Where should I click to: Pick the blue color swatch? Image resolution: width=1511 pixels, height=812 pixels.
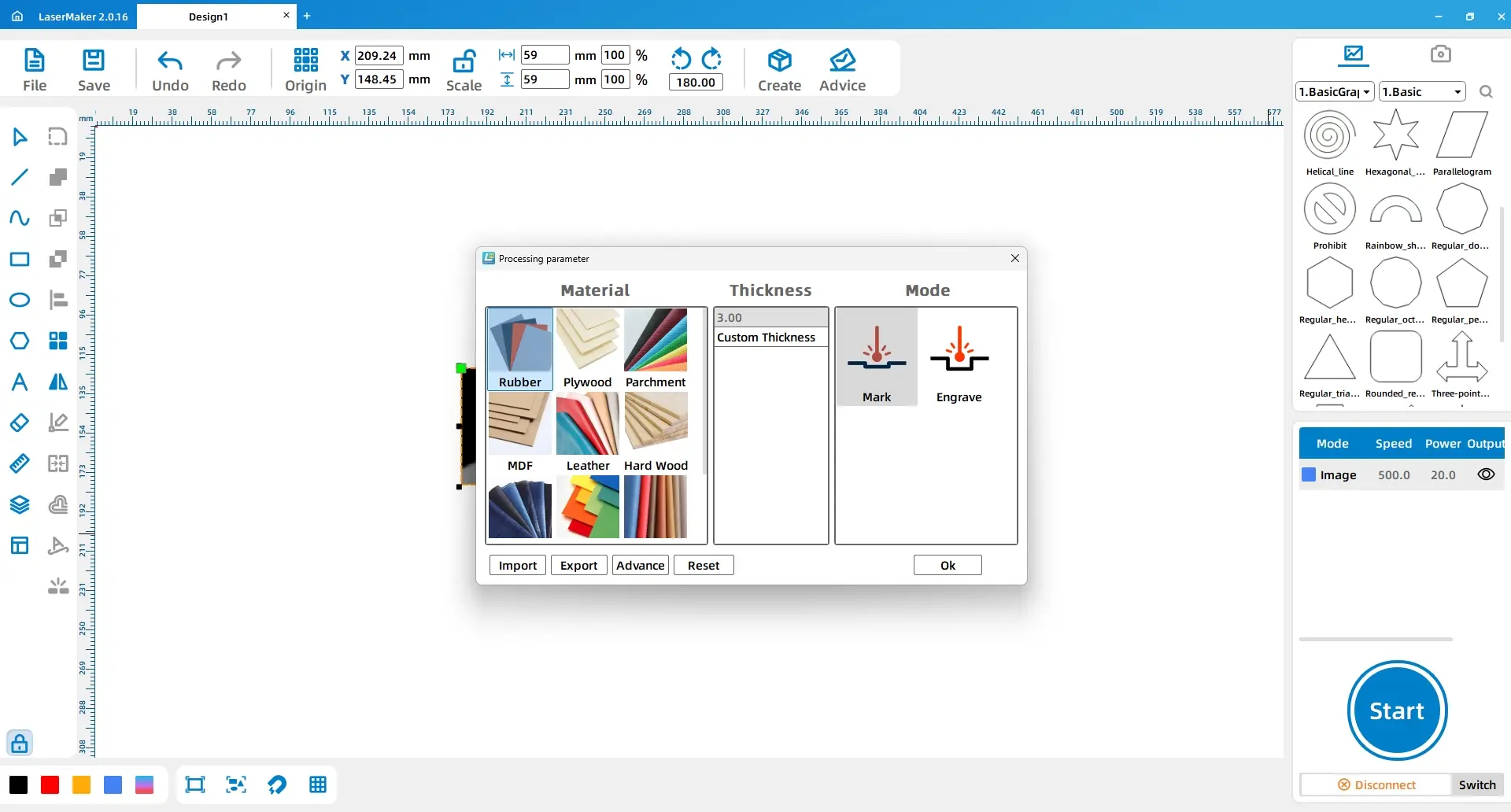[x=113, y=784]
